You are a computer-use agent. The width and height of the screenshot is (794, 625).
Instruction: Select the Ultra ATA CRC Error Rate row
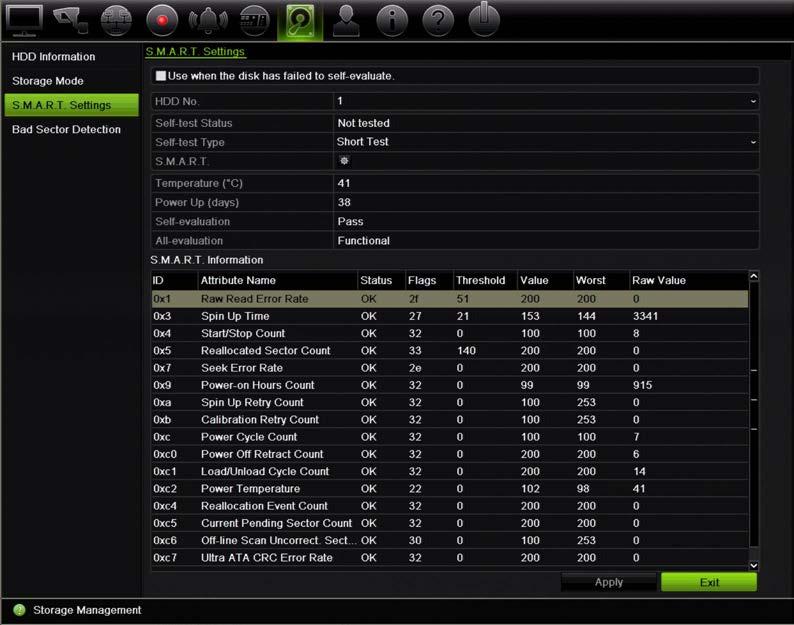pyautogui.click(x=450, y=558)
